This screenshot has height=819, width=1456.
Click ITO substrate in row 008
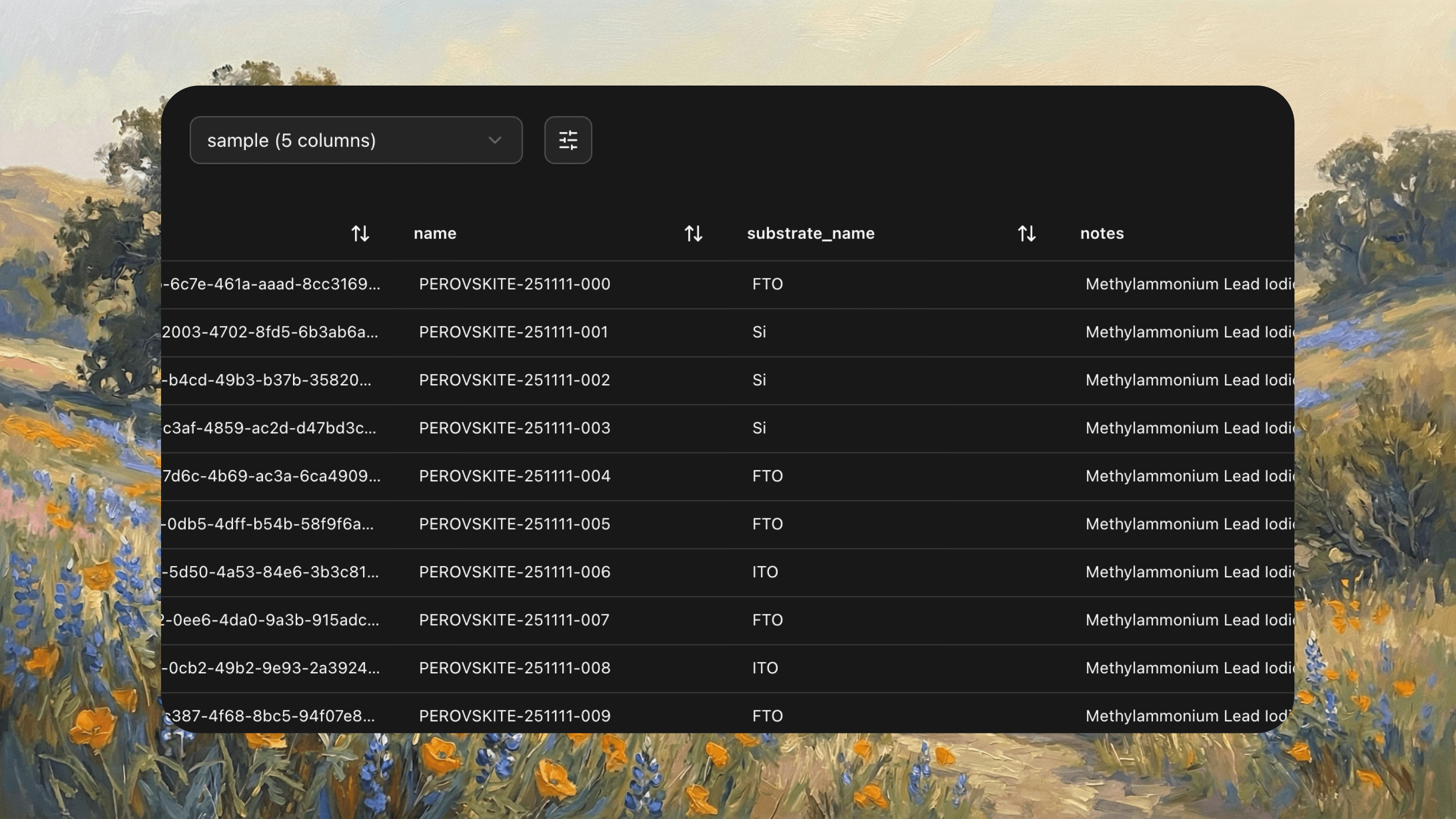click(x=765, y=668)
